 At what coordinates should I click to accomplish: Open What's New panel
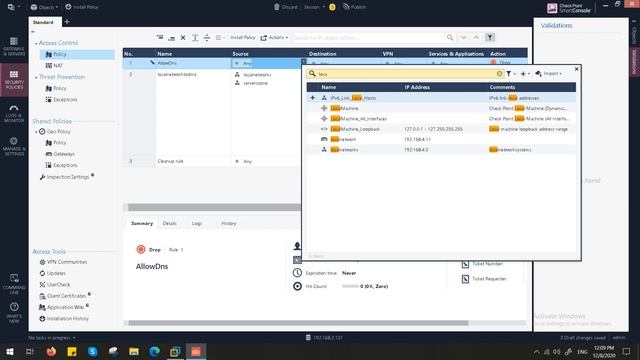click(14, 313)
